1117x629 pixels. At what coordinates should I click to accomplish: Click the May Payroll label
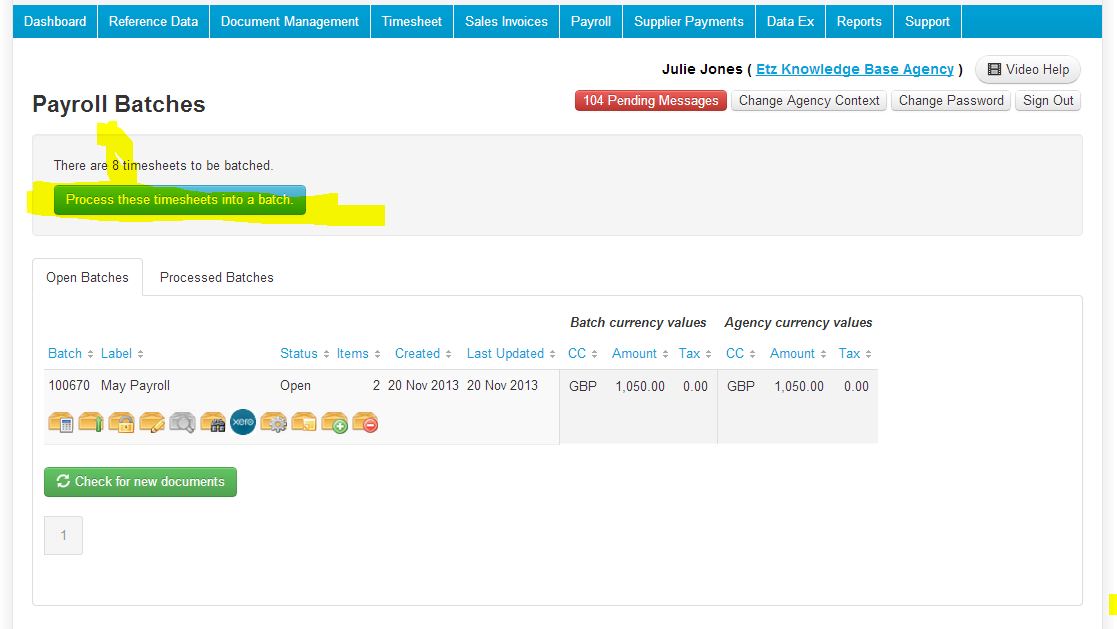click(135, 385)
